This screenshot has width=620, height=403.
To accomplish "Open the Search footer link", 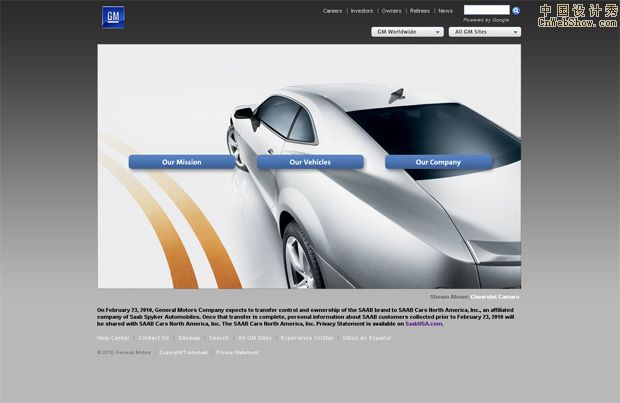I will tap(219, 338).
